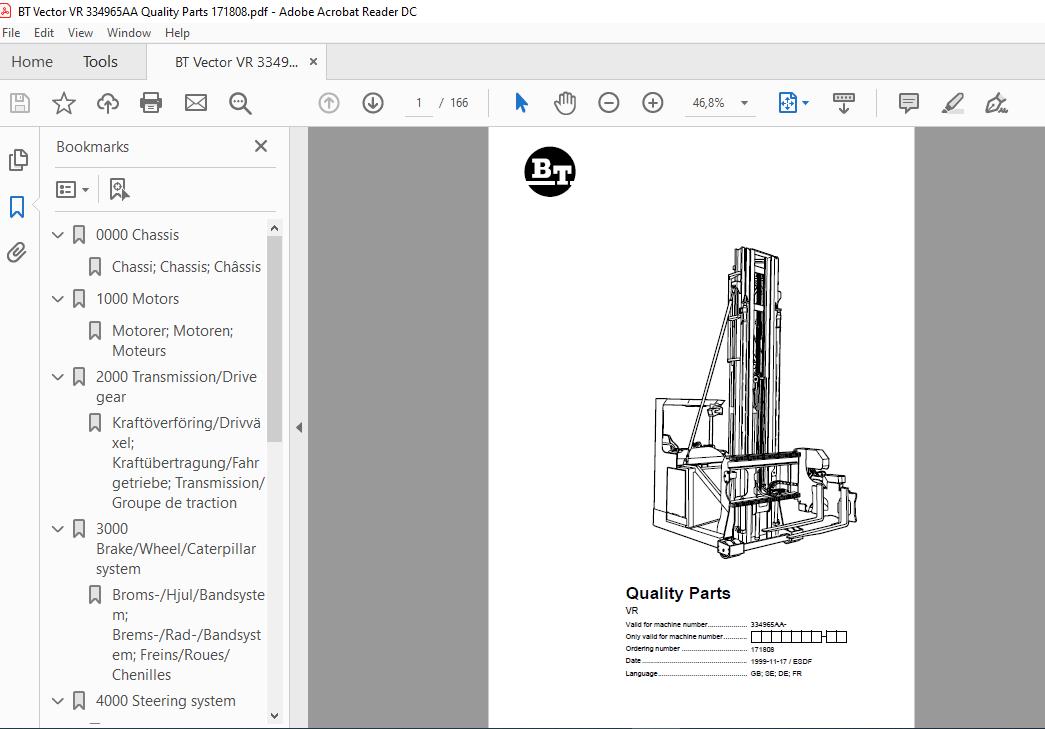The height and width of the screenshot is (729, 1045).
Task: Open the Fill & Sign tool
Action: click(996, 103)
